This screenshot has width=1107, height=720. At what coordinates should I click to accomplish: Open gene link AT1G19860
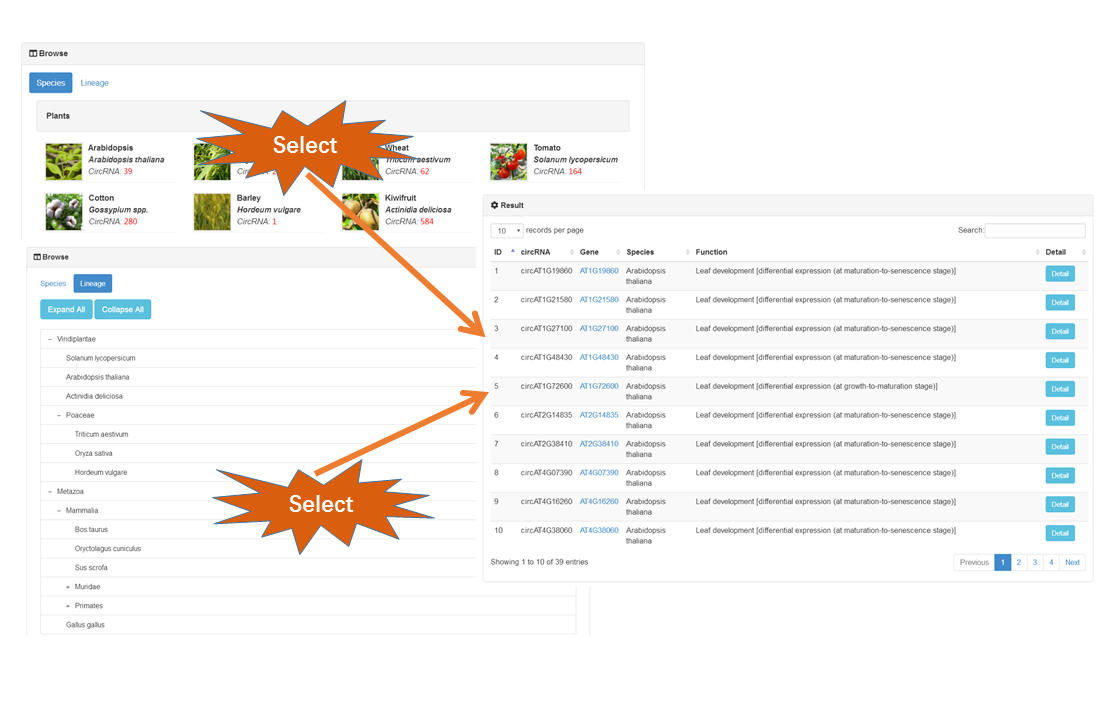[x=599, y=271]
